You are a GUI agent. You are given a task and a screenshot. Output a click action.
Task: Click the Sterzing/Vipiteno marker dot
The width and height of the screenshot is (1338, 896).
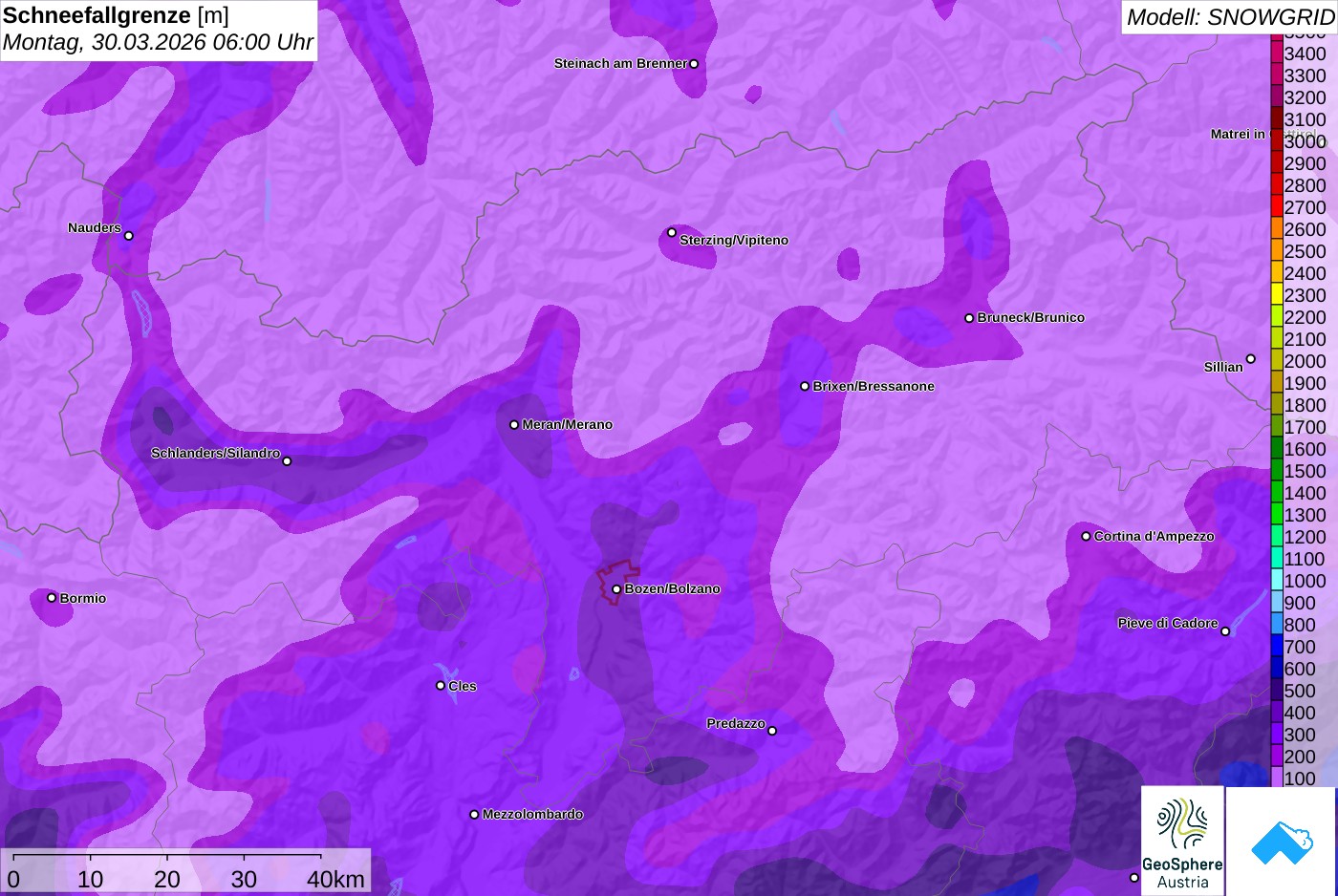672,232
